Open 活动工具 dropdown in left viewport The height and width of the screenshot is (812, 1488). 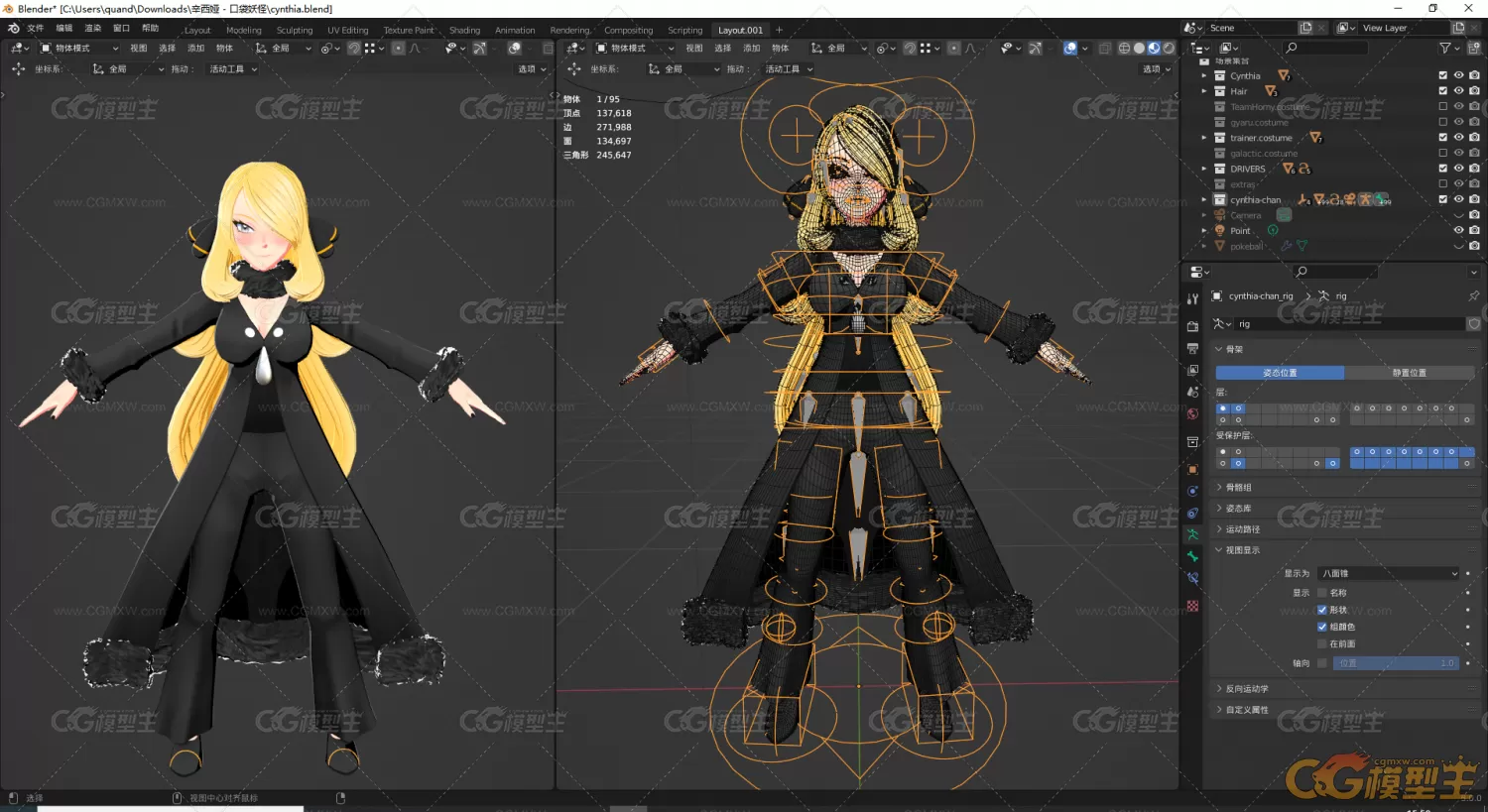[x=232, y=69]
